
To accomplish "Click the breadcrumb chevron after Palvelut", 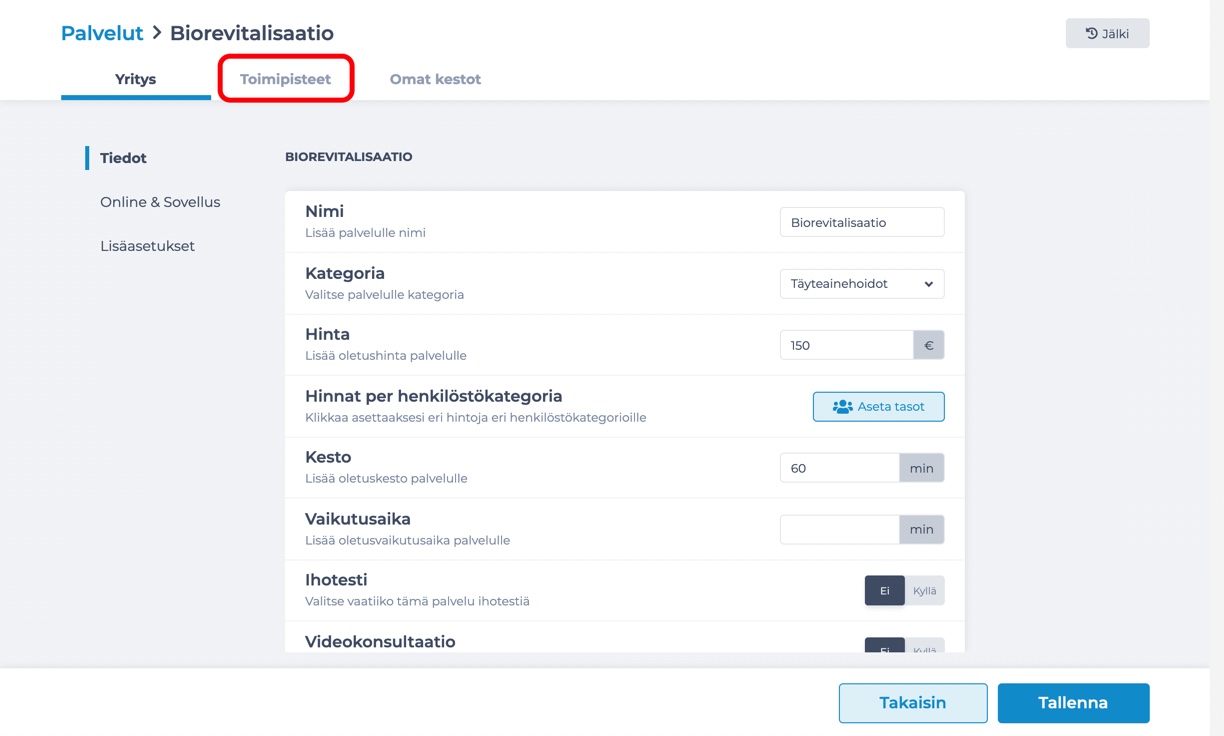I will coord(157,33).
